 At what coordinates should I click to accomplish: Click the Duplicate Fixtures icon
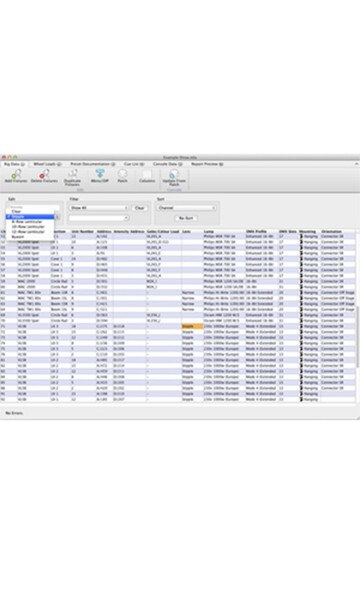[73, 173]
